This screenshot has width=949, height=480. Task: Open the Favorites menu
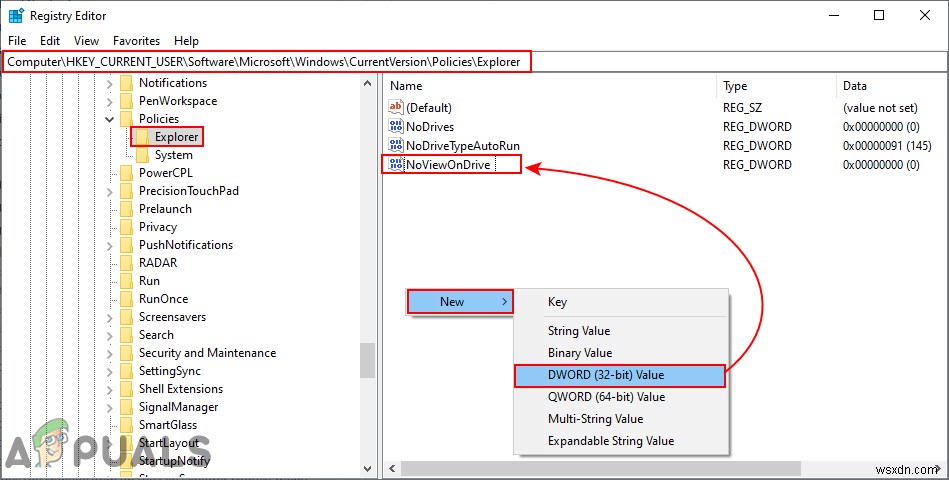137,41
